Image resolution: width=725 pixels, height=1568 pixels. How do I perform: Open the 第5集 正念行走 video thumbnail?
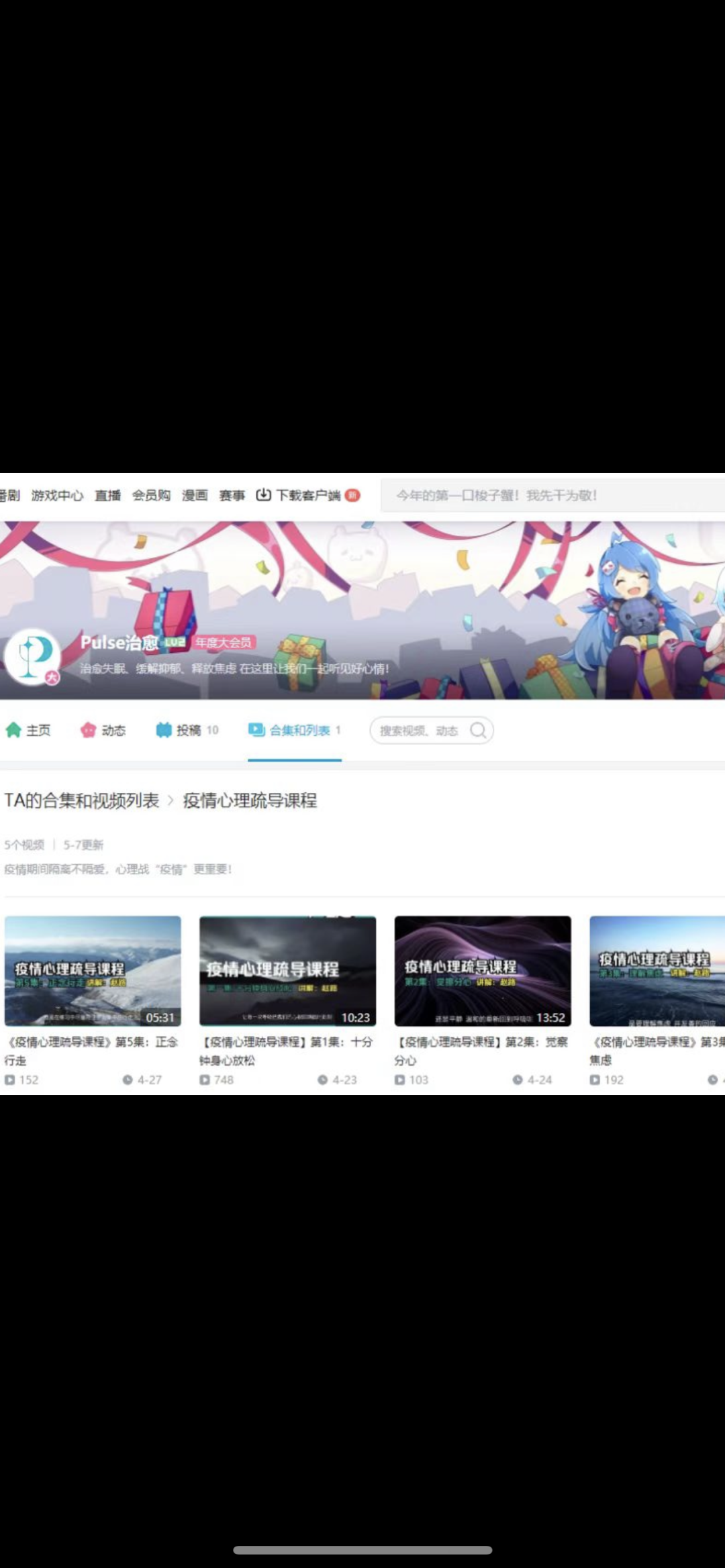[x=93, y=970]
